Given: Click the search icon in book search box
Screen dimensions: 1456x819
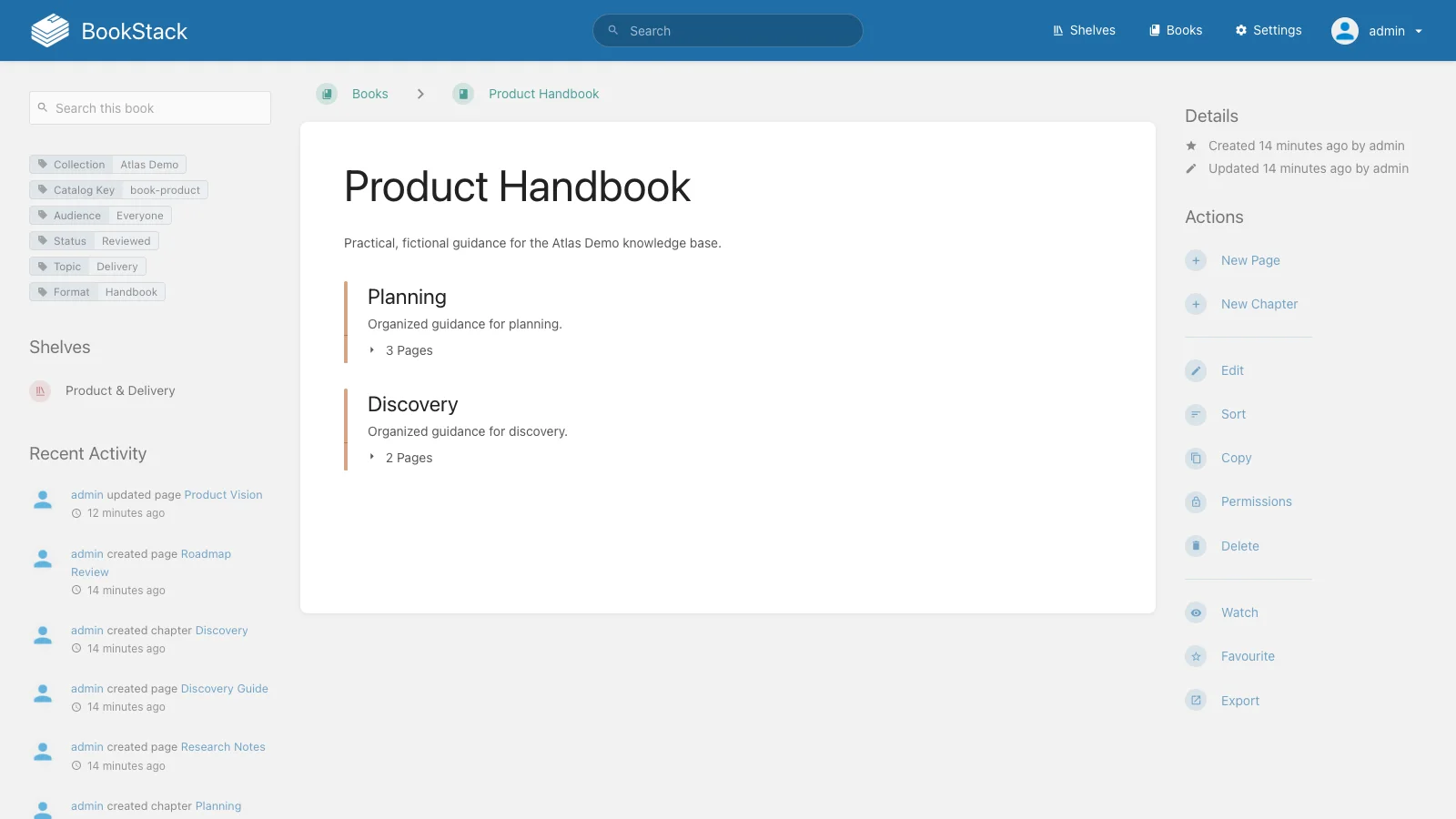Looking at the screenshot, I should pos(42,107).
